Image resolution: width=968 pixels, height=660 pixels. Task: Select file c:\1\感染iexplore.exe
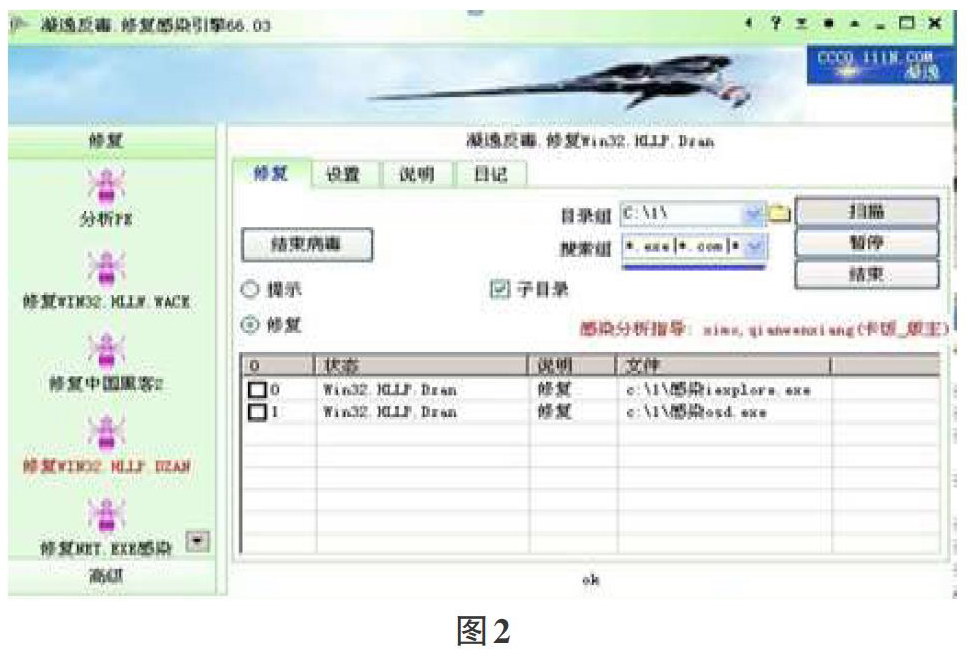[x=717, y=390]
